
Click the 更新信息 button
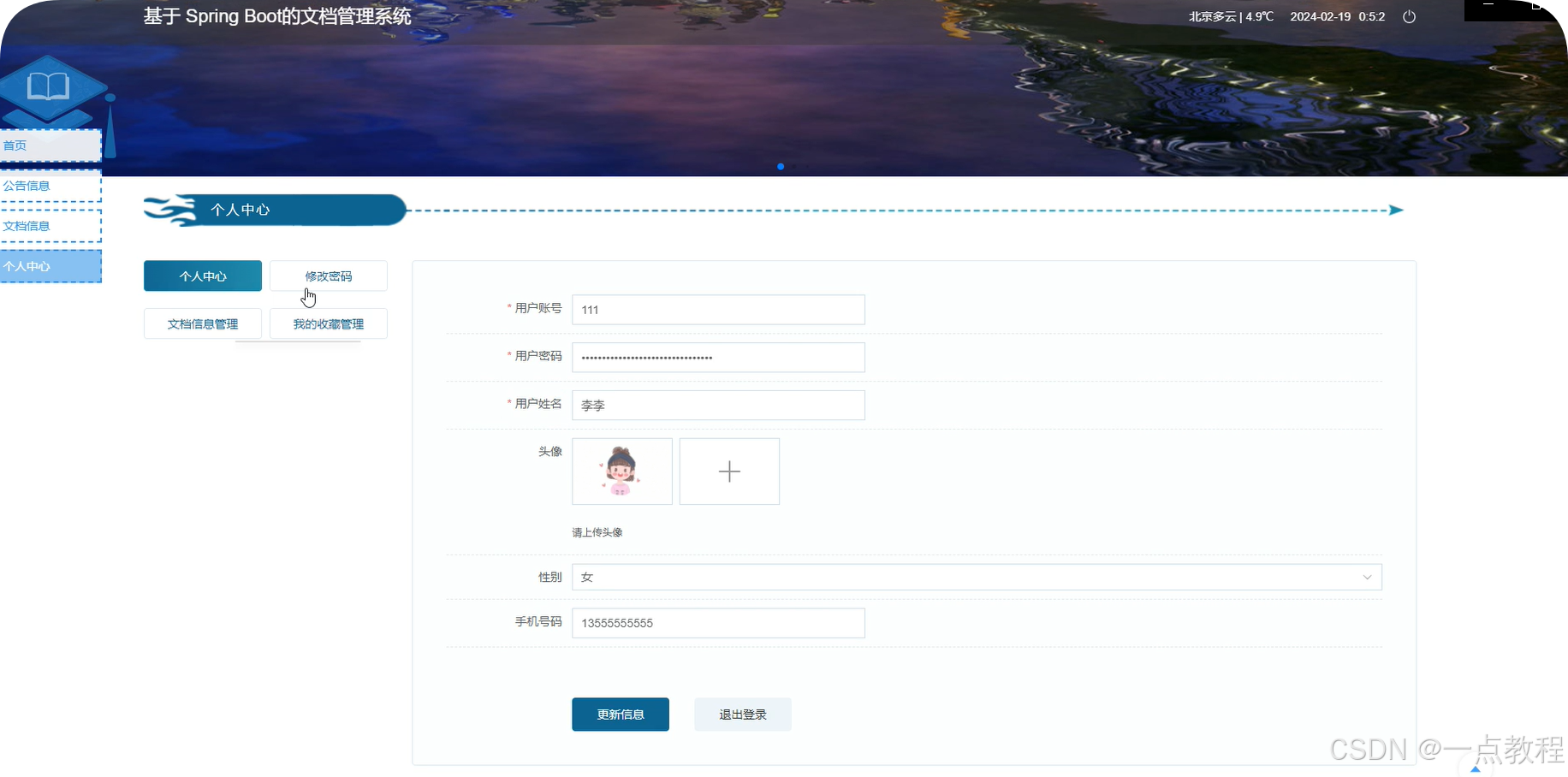[621, 714]
